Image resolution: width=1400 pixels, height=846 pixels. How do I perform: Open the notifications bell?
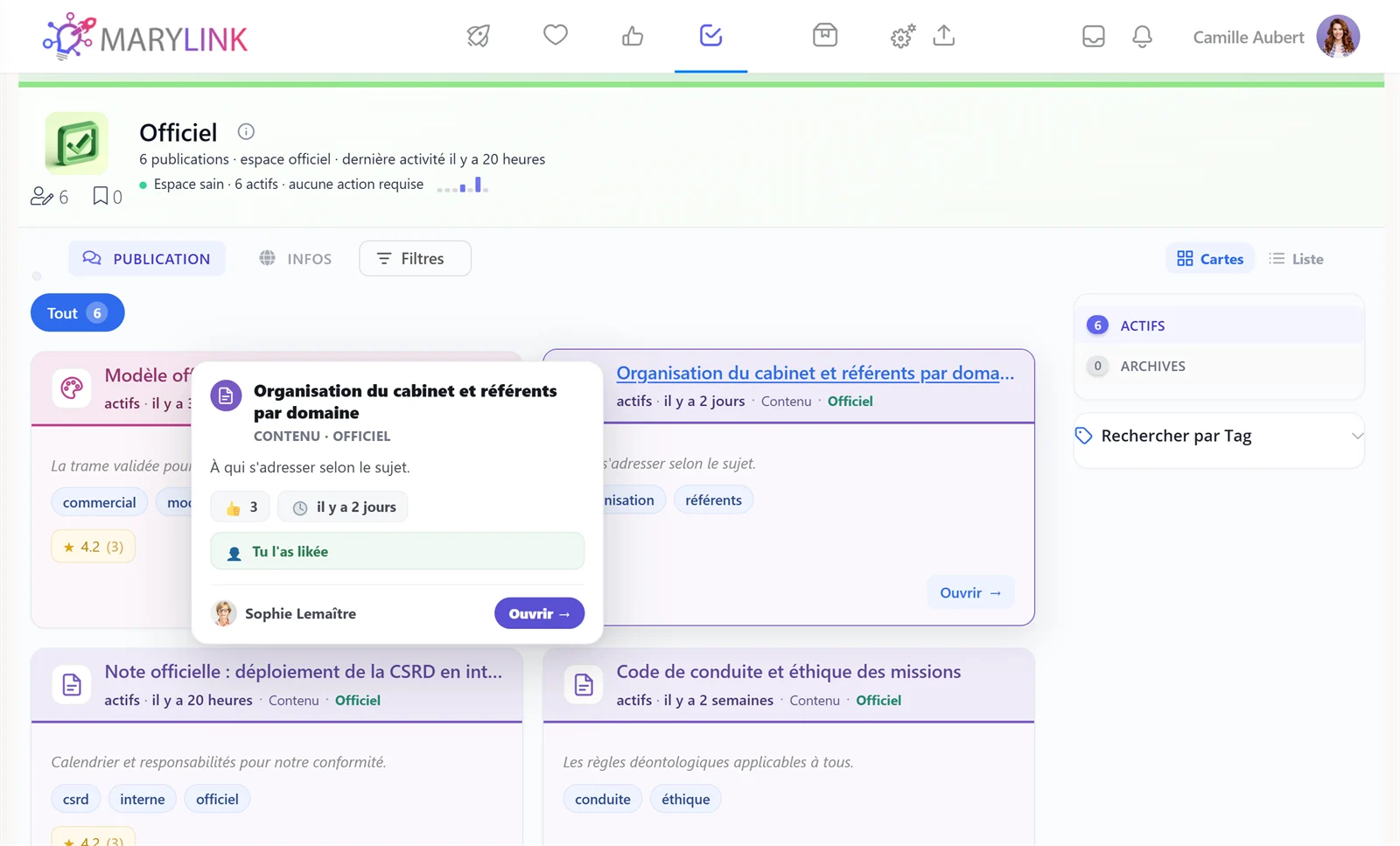click(1142, 37)
